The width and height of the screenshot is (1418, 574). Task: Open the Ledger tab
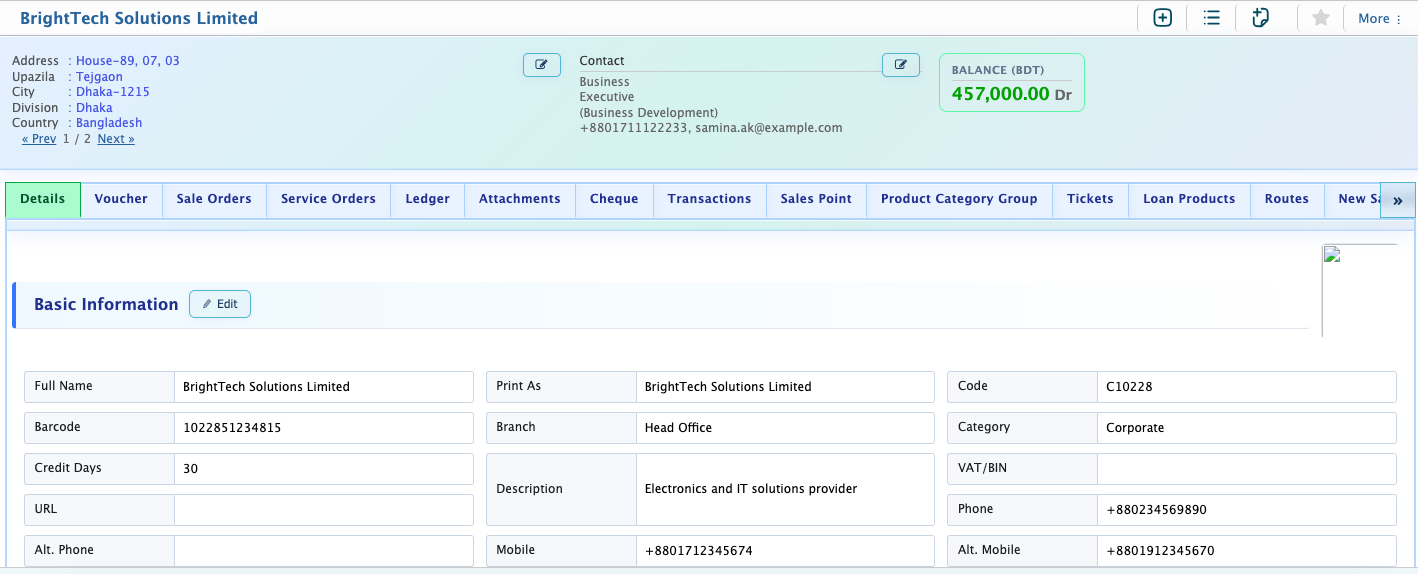tap(427, 200)
